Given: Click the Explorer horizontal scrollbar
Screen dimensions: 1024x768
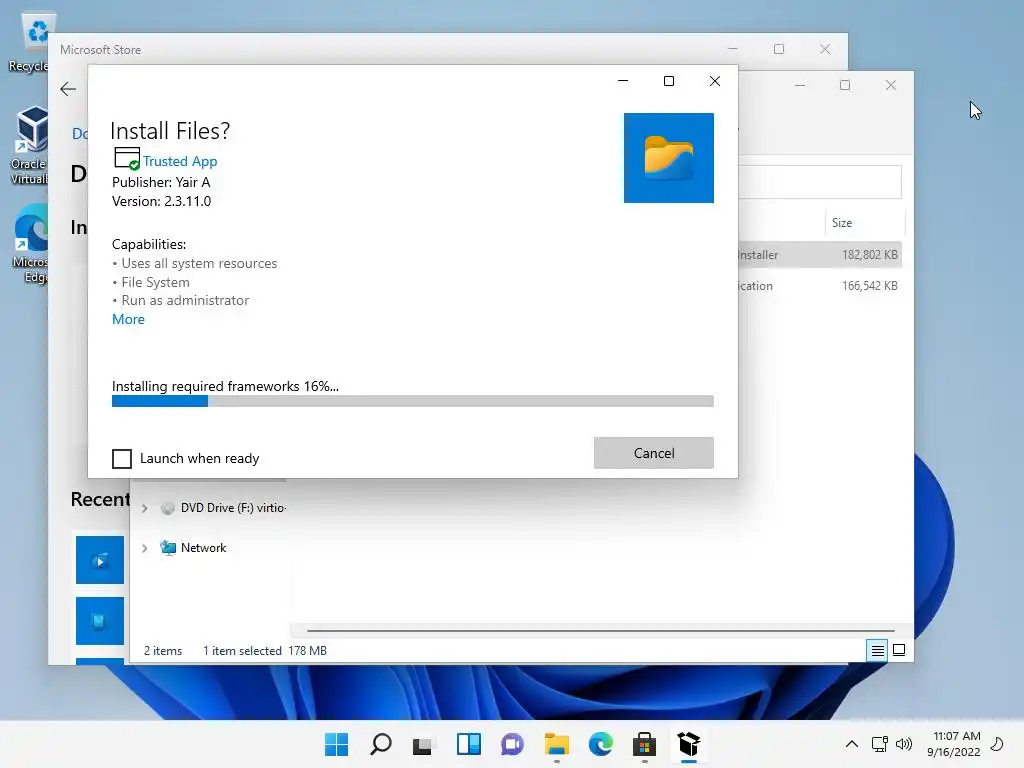Looking at the screenshot, I should 600,631.
